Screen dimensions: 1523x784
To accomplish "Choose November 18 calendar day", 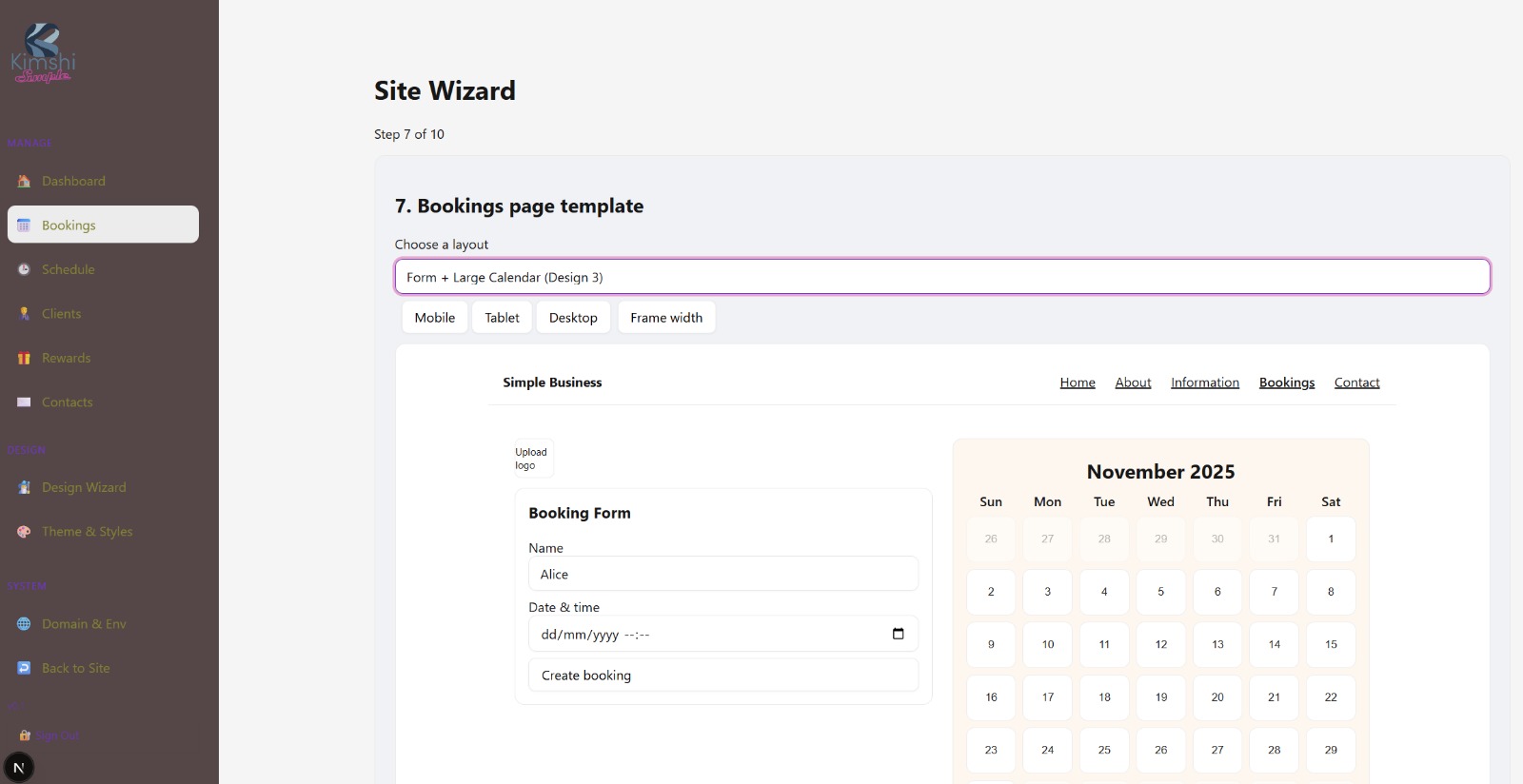I will [1104, 697].
